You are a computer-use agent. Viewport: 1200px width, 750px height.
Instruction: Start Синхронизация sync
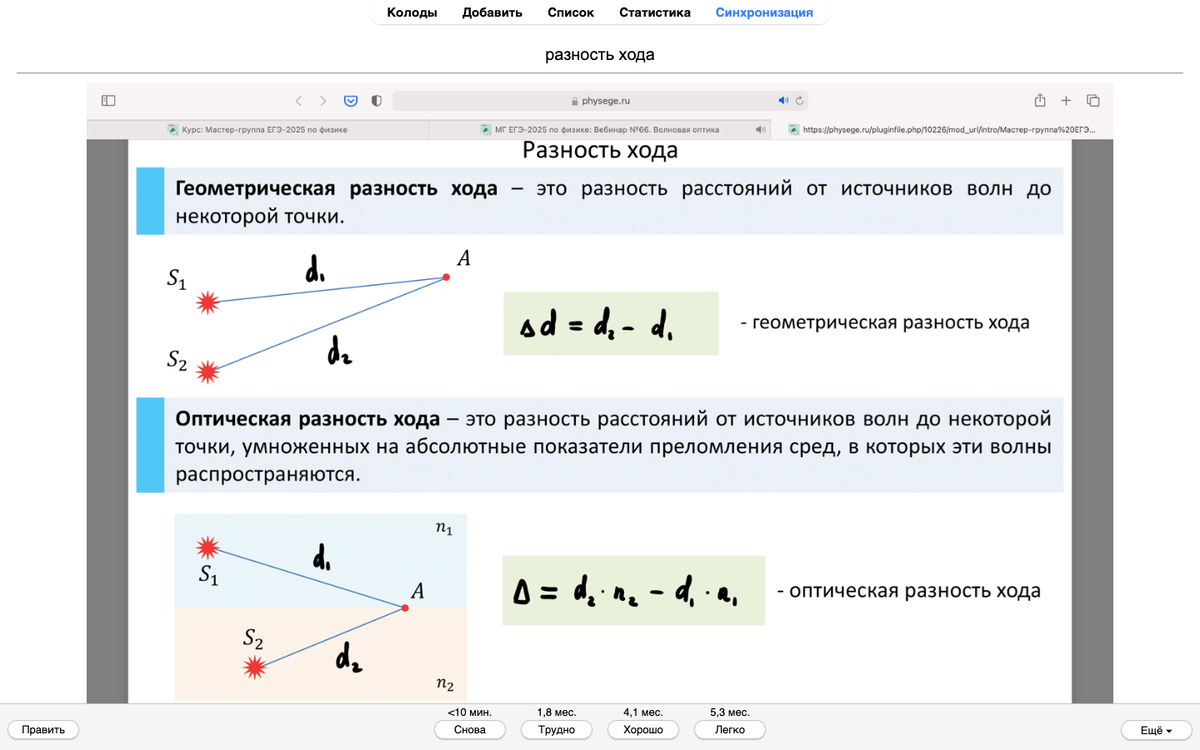point(764,13)
